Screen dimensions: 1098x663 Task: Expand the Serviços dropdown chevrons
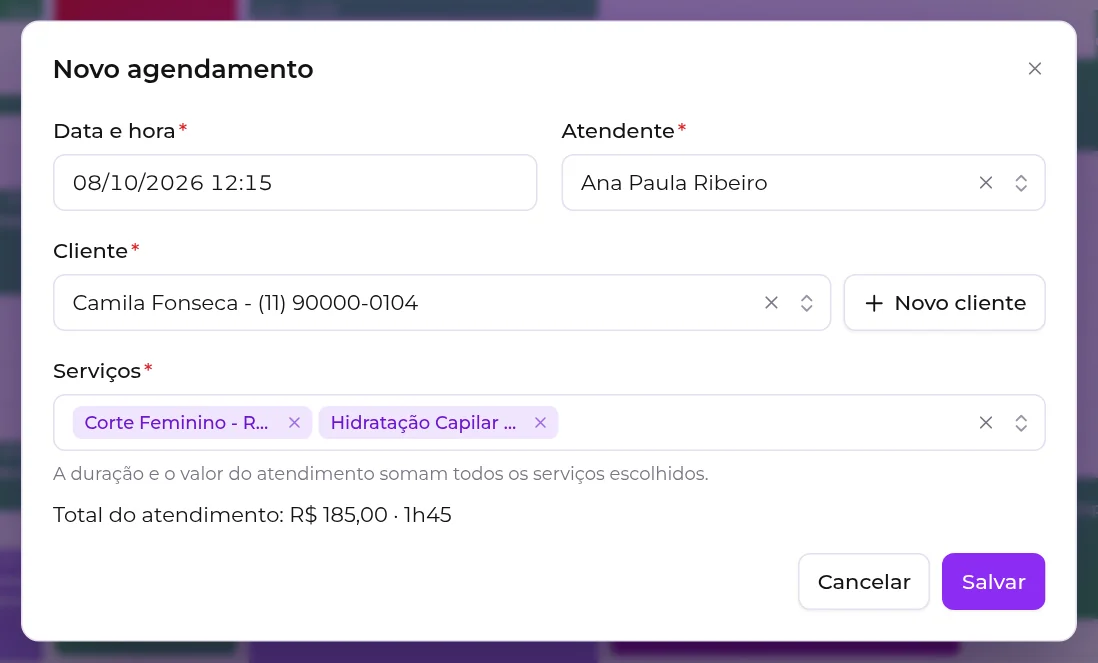tap(1021, 423)
